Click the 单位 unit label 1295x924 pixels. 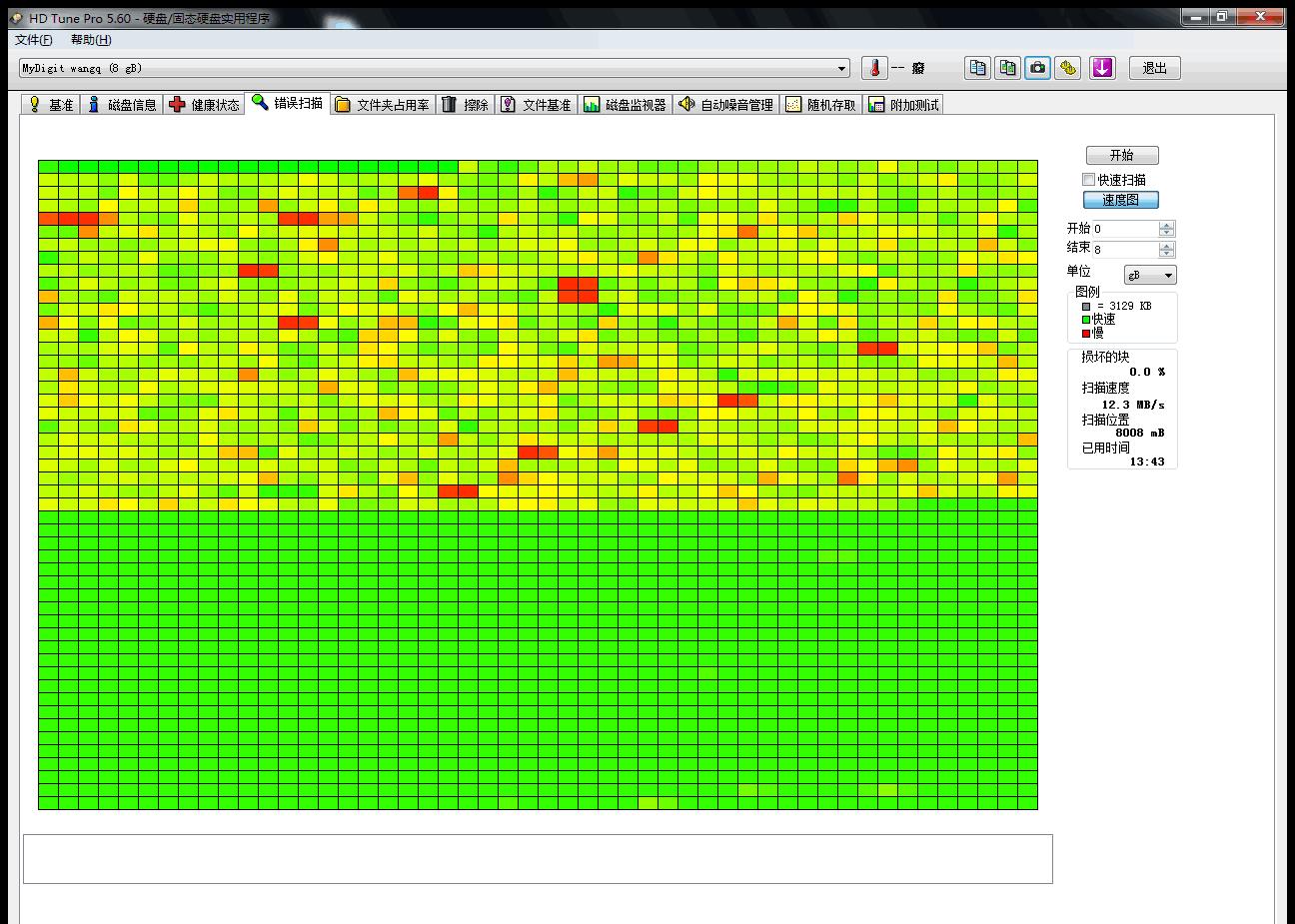[x=1078, y=272]
